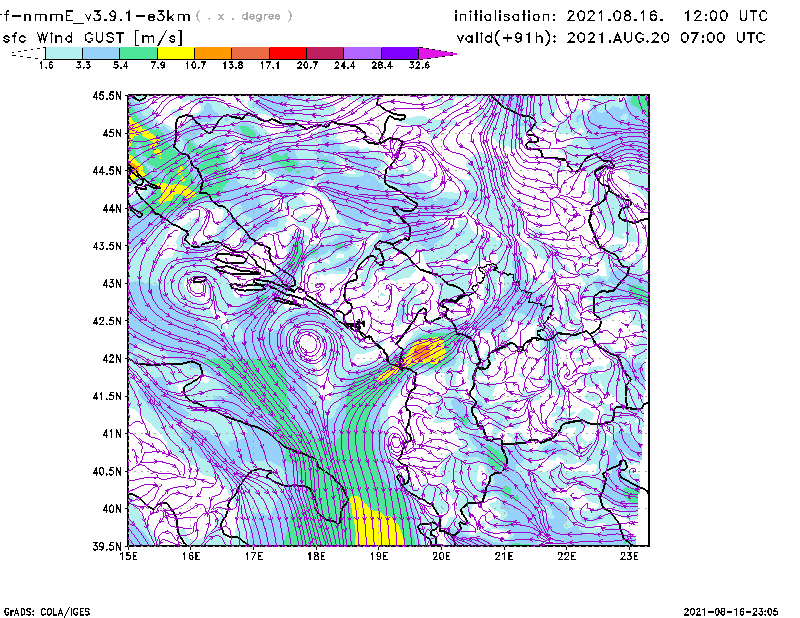Select the violet 28.4–32.6 legend swatch
Viewport: 800px width, 618px height.
[399, 53]
